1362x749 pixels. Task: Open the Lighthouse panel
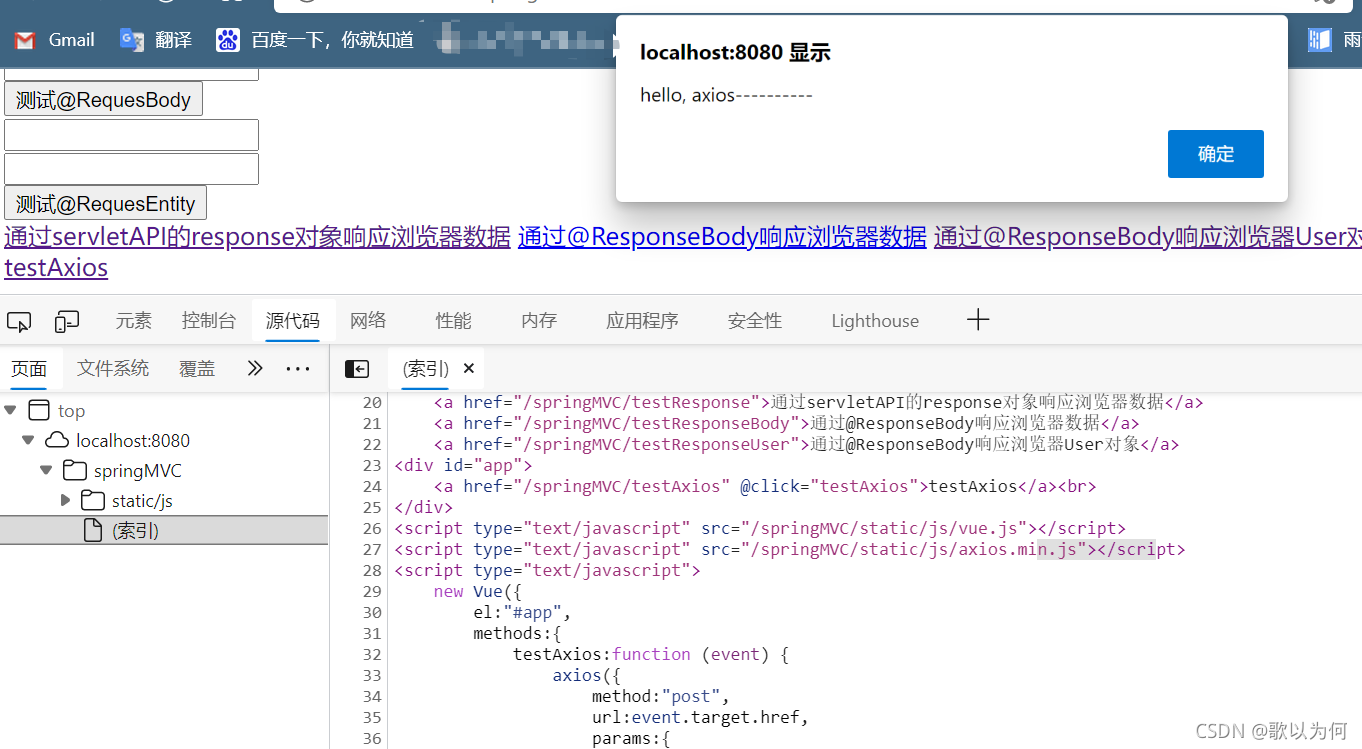[x=874, y=320]
